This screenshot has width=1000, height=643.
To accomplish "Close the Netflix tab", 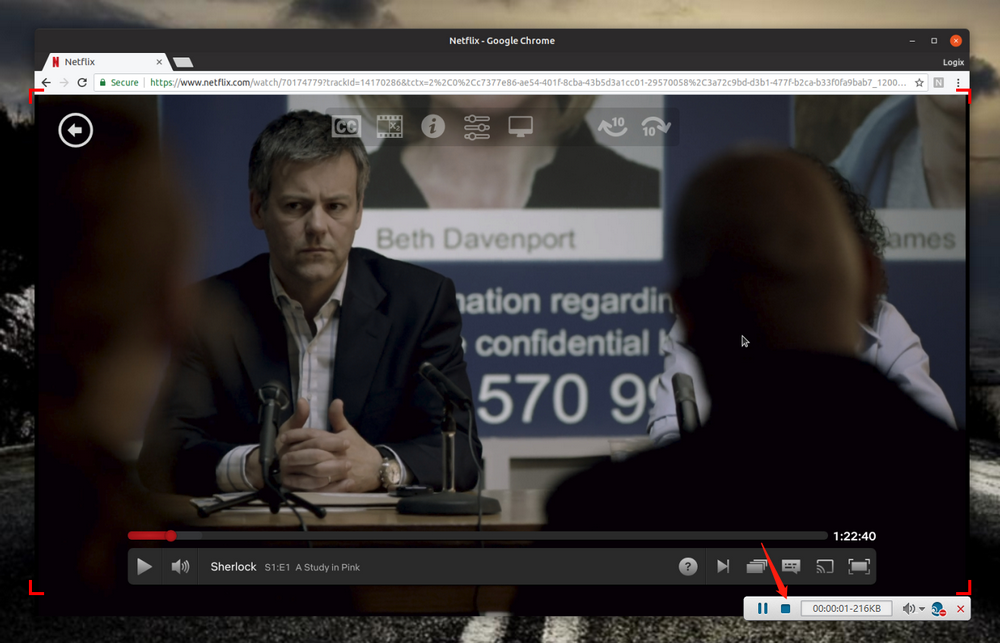I will 159,62.
